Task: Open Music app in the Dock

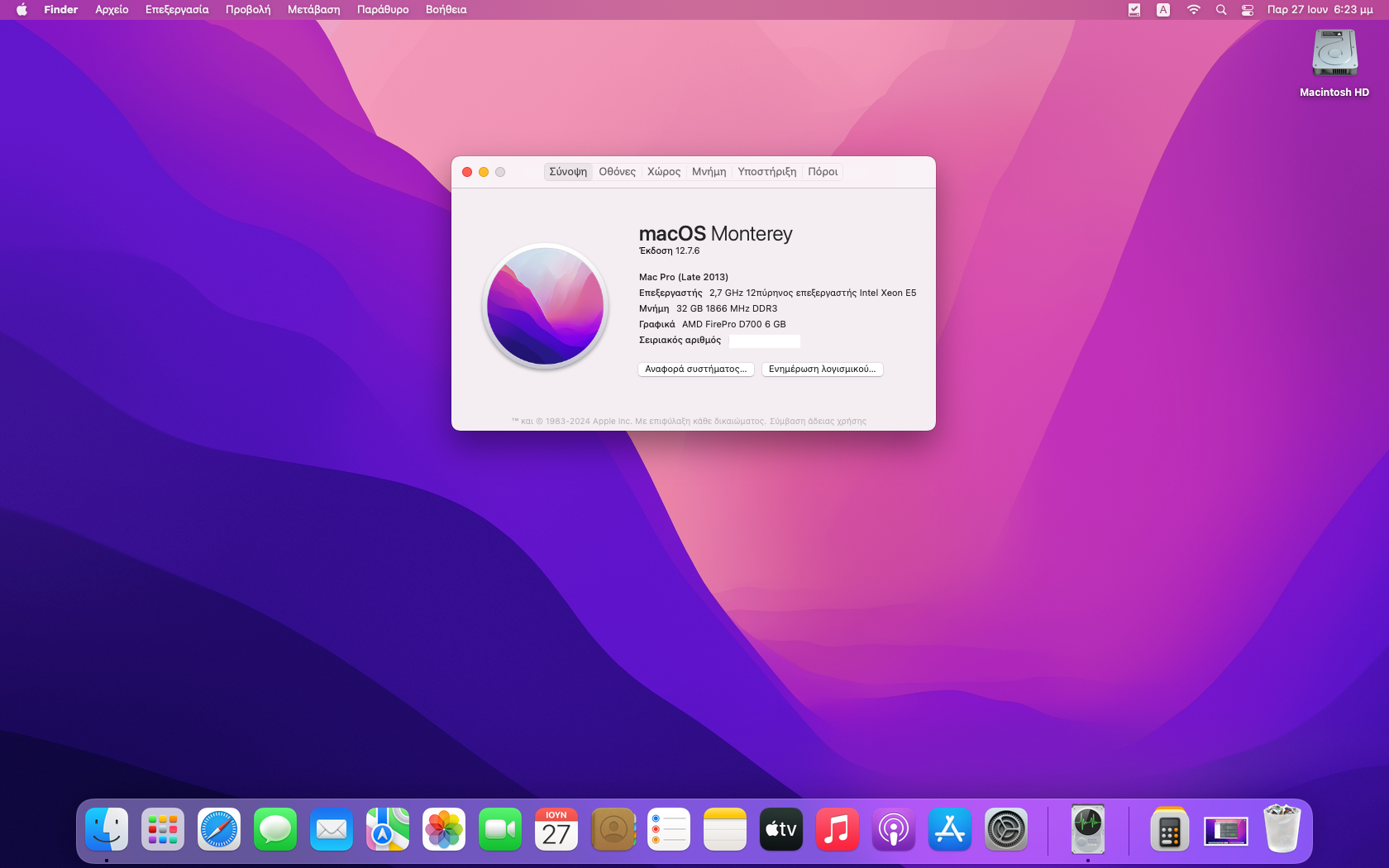Action: [838, 829]
